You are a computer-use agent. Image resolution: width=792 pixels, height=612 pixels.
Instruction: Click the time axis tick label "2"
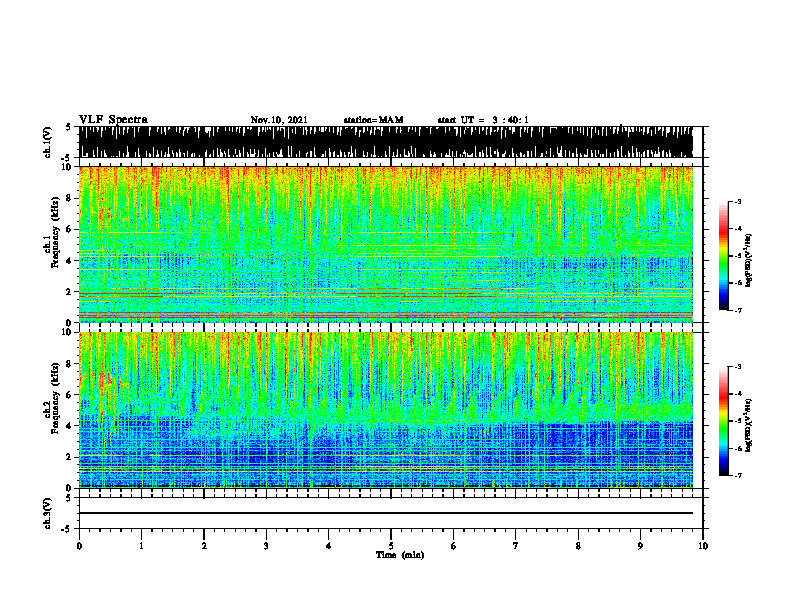(204, 546)
